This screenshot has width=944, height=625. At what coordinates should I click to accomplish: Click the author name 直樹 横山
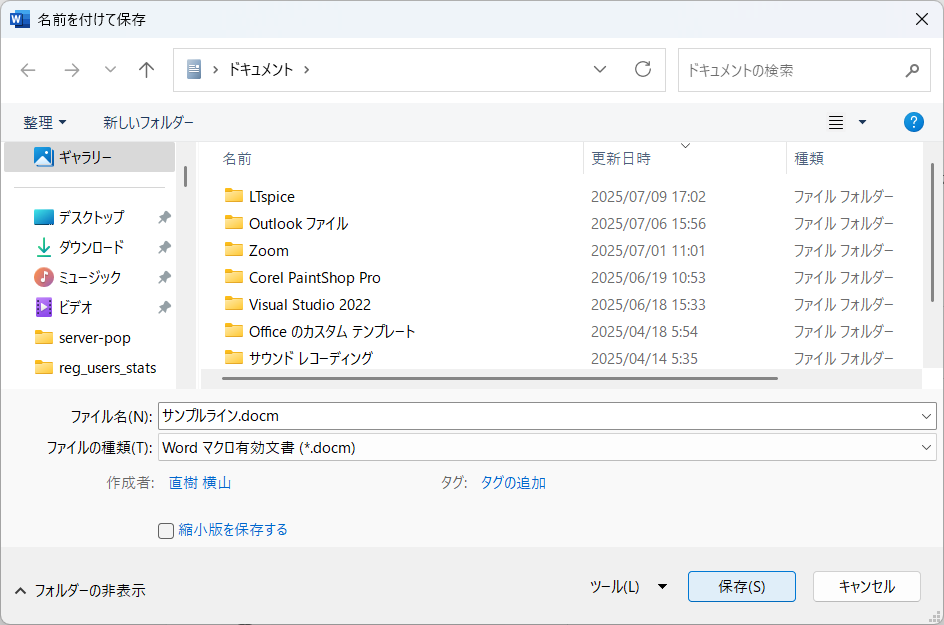pos(199,483)
